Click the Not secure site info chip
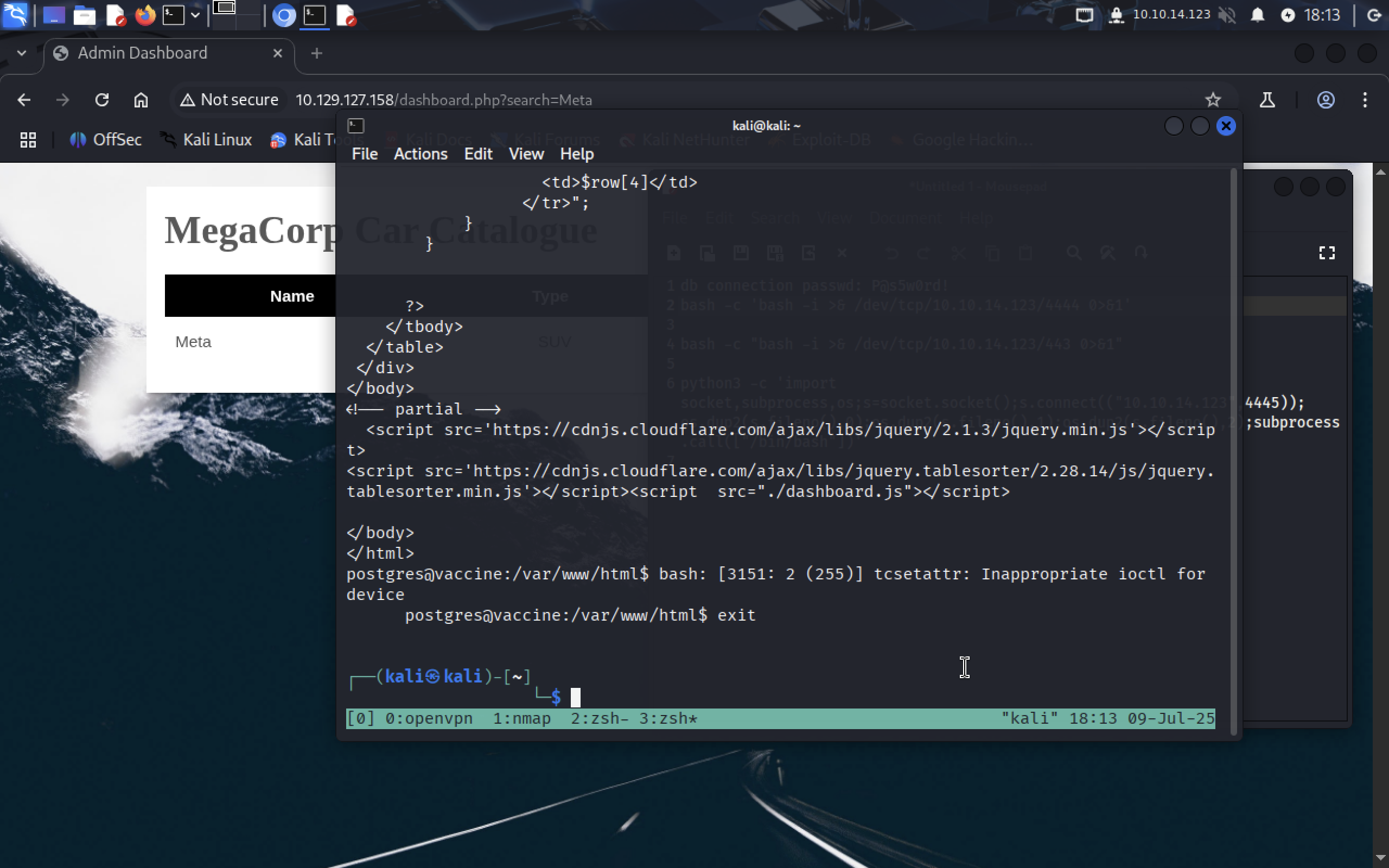The width and height of the screenshot is (1389, 868). pos(229,100)
